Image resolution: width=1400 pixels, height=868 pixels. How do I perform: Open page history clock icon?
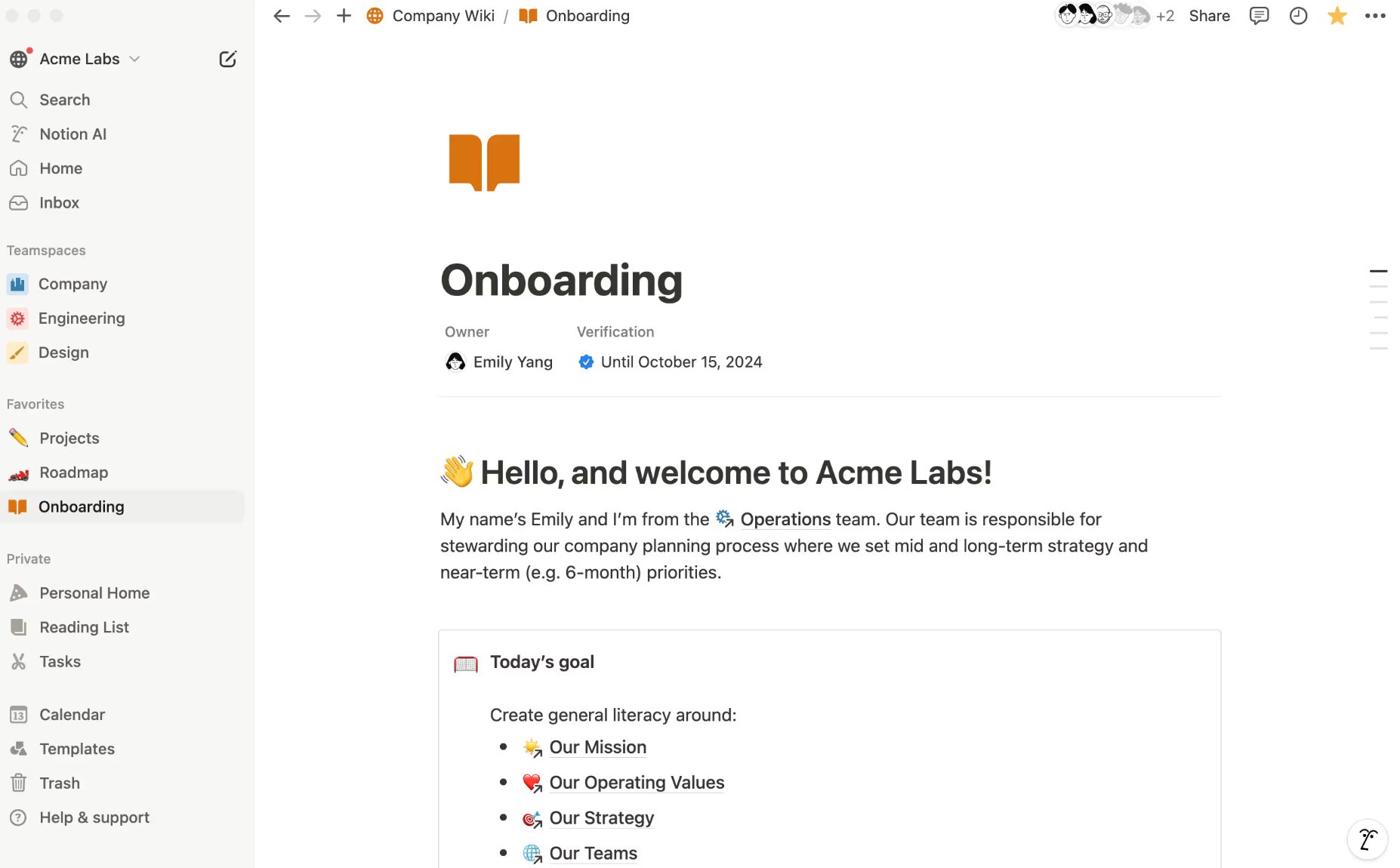click(1298, 16)
